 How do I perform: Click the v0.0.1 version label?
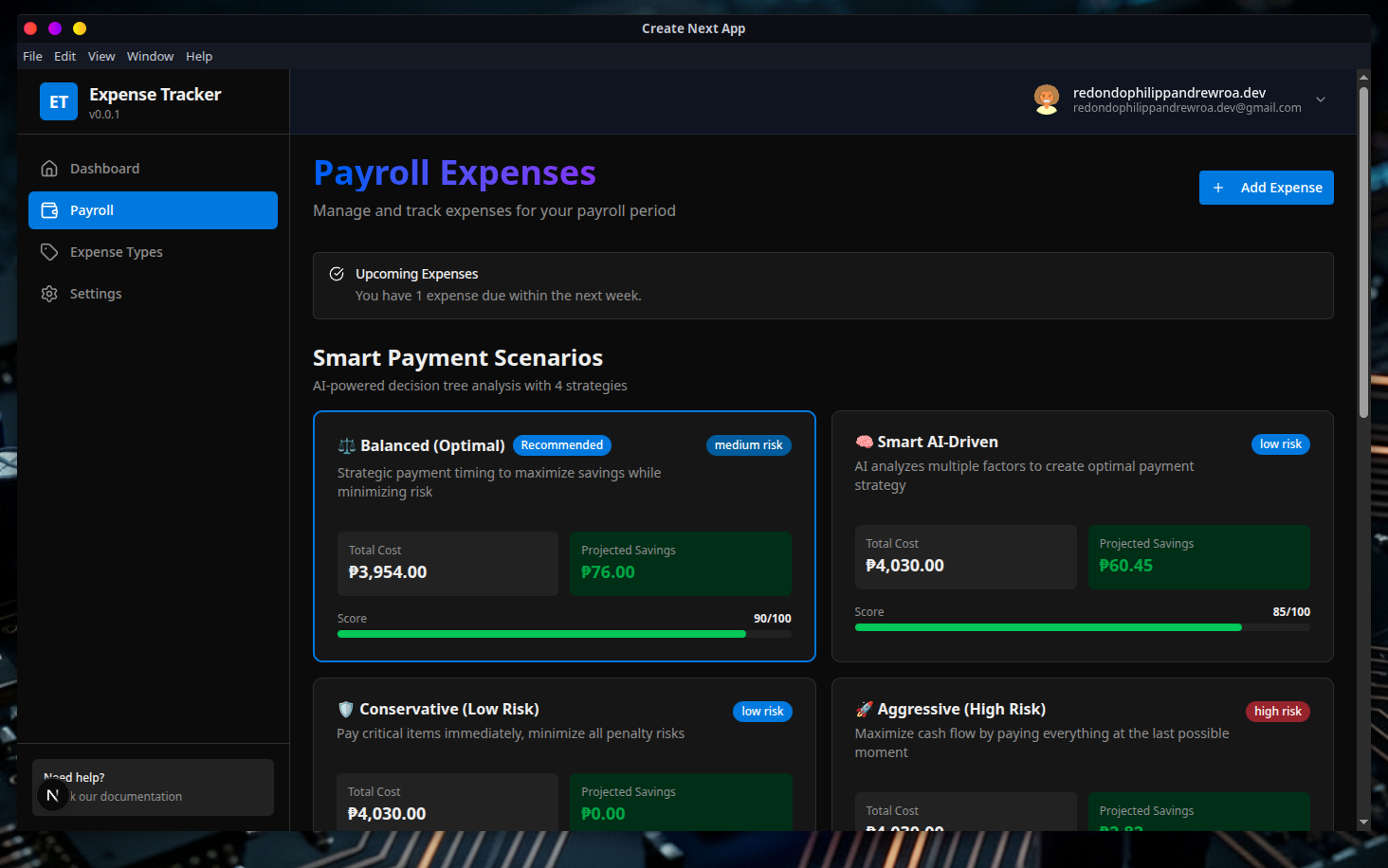pyautogui.click(x=104, y=115)
